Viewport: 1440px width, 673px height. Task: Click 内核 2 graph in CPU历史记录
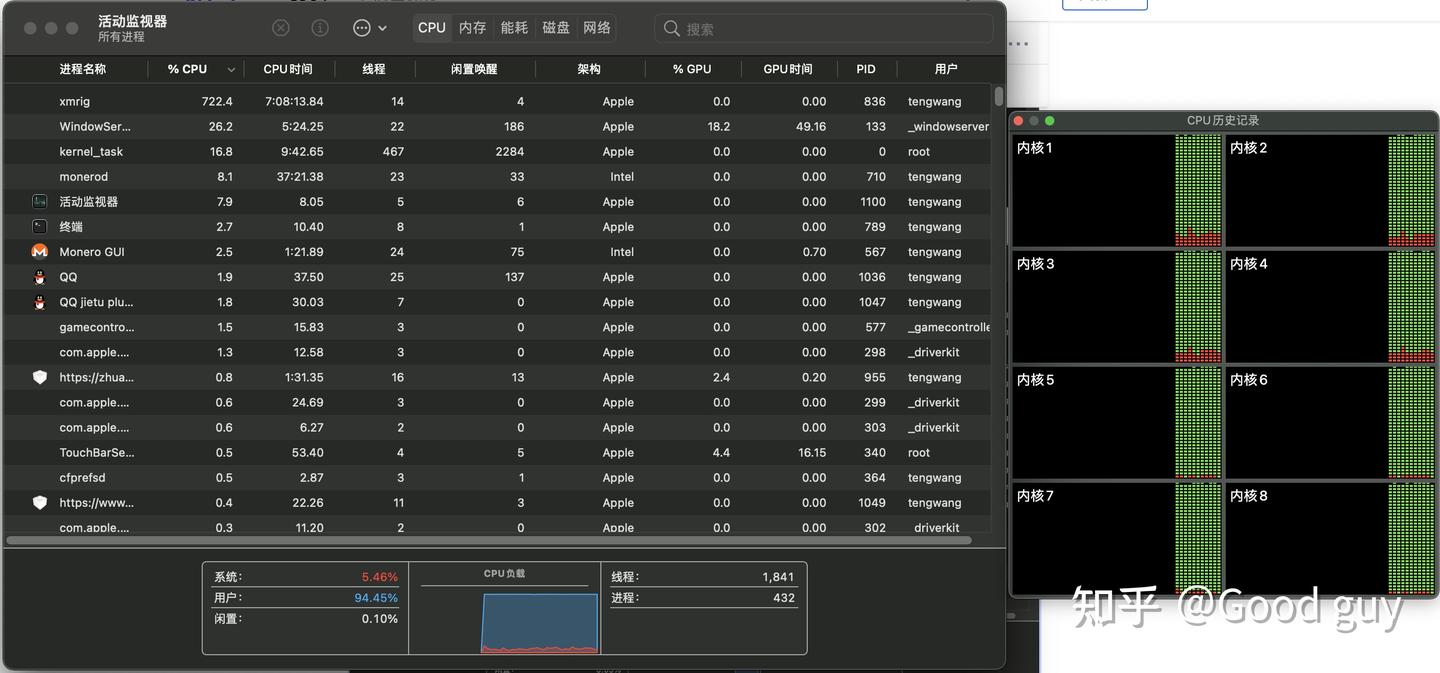pyautogui.click(x=1331, y=190)
